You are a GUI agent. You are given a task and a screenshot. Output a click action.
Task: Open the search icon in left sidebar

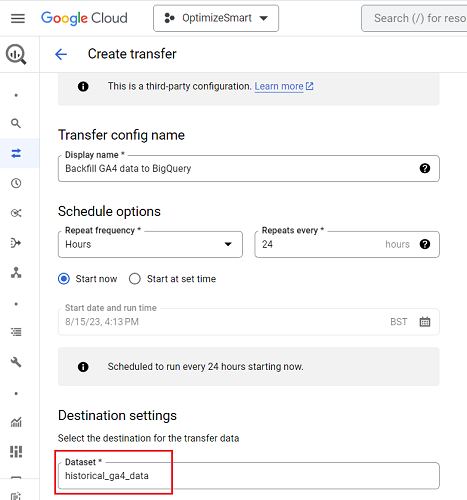[16, 123]
